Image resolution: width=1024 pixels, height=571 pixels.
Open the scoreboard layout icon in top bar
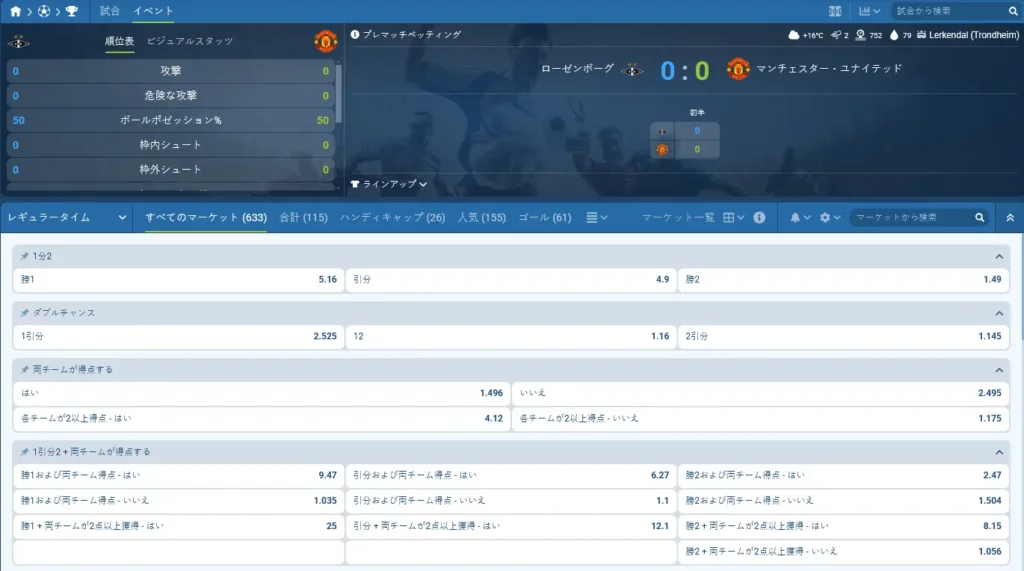[835, 11]
